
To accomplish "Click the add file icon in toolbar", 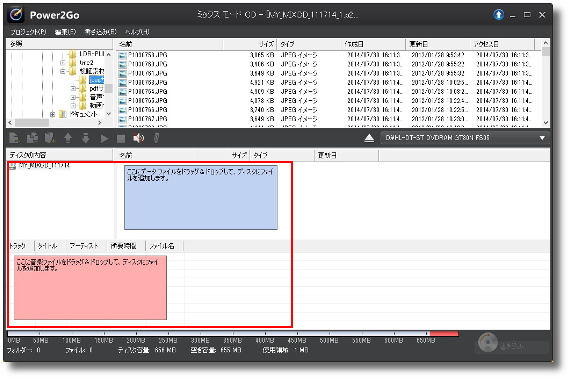I will [15, 138].
